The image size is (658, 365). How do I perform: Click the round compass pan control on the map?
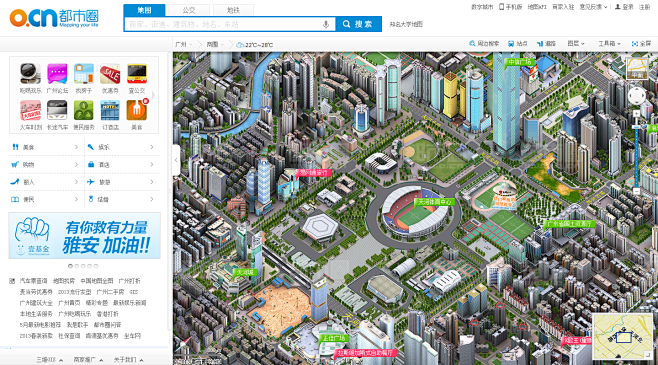coord(637,96)
